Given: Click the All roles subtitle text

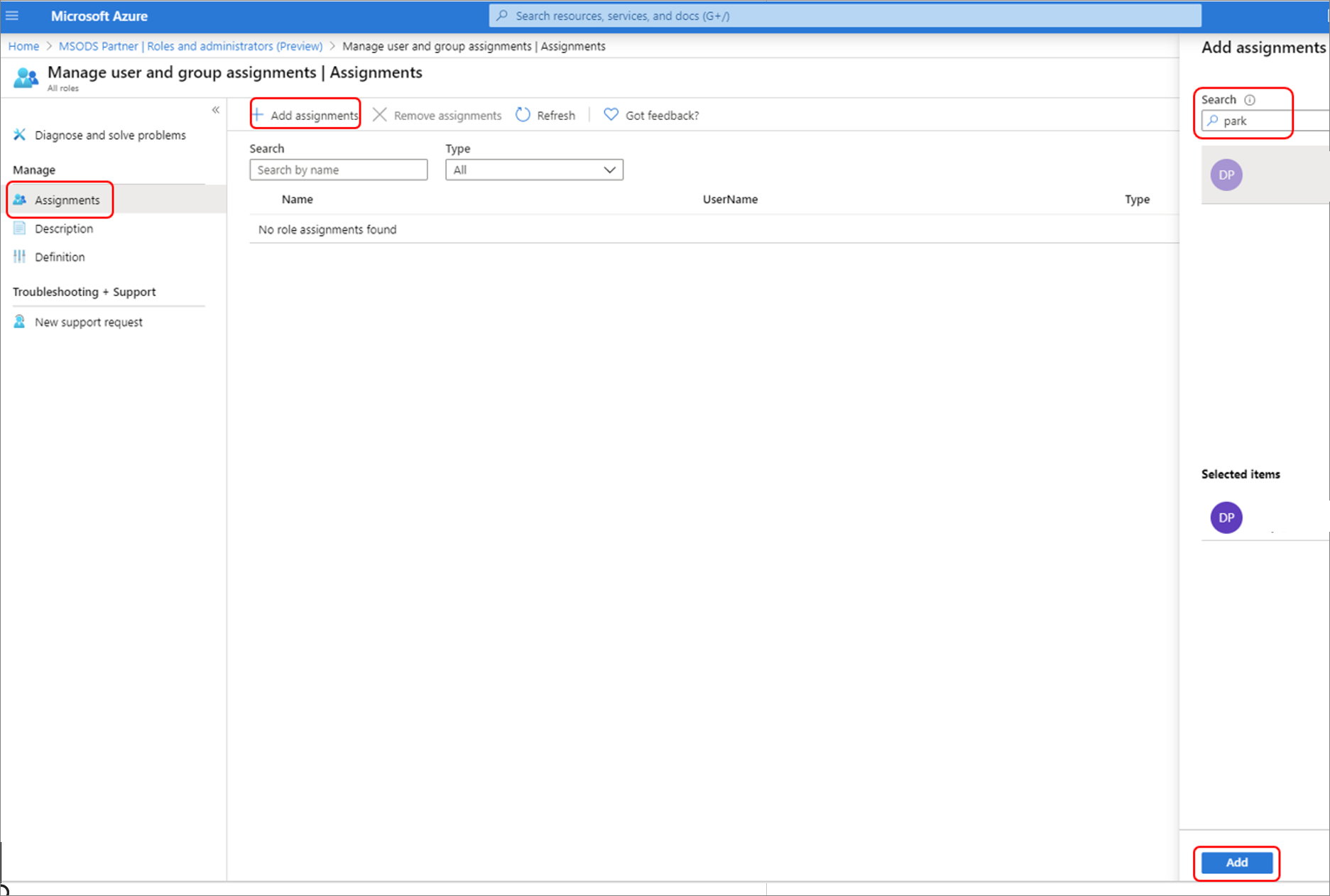Looking at the screenshot, I should pyautogui.click(x=63, y=89).
